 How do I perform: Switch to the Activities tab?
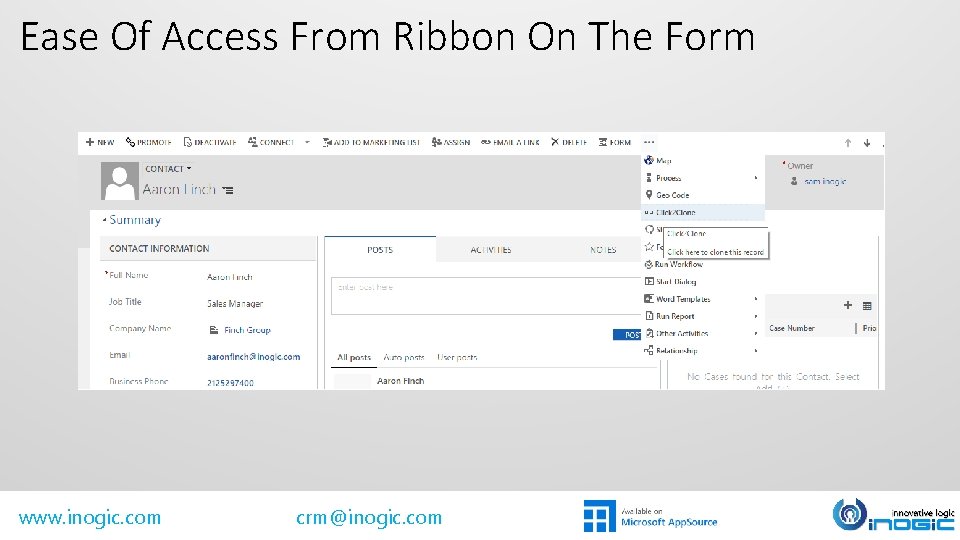pos(491,250)
